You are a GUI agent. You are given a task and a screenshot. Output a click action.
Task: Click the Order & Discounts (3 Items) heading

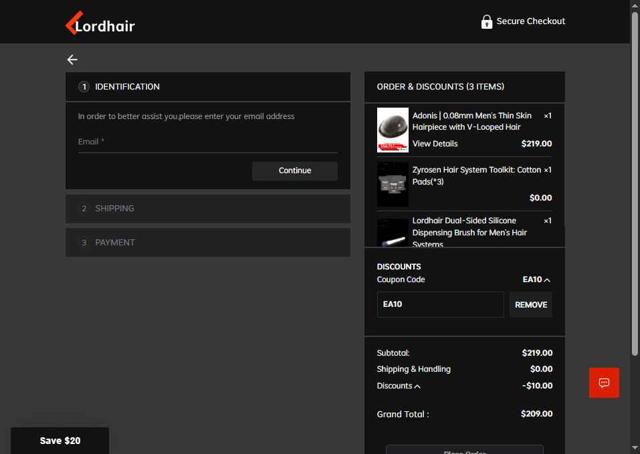440,87
